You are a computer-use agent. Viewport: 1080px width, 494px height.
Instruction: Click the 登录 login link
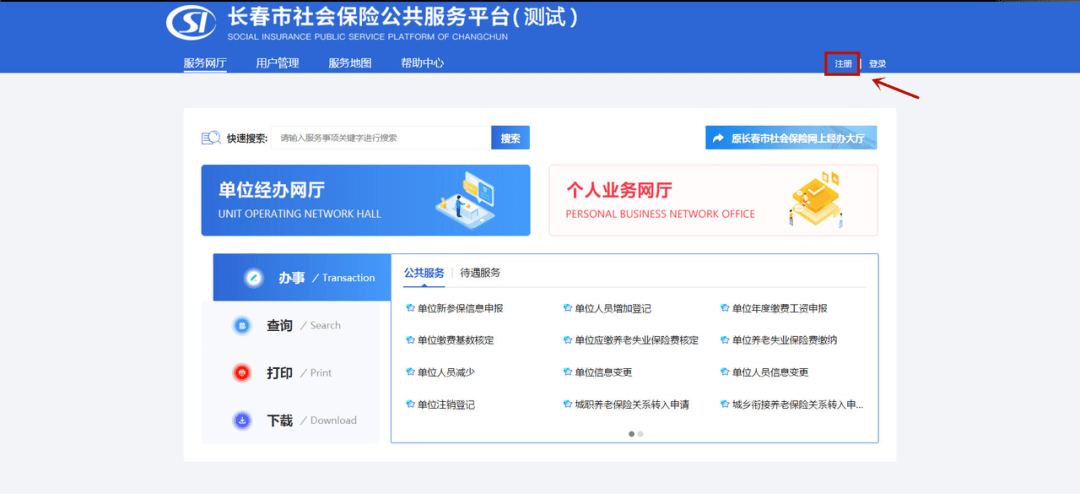(x=877, y=64)
